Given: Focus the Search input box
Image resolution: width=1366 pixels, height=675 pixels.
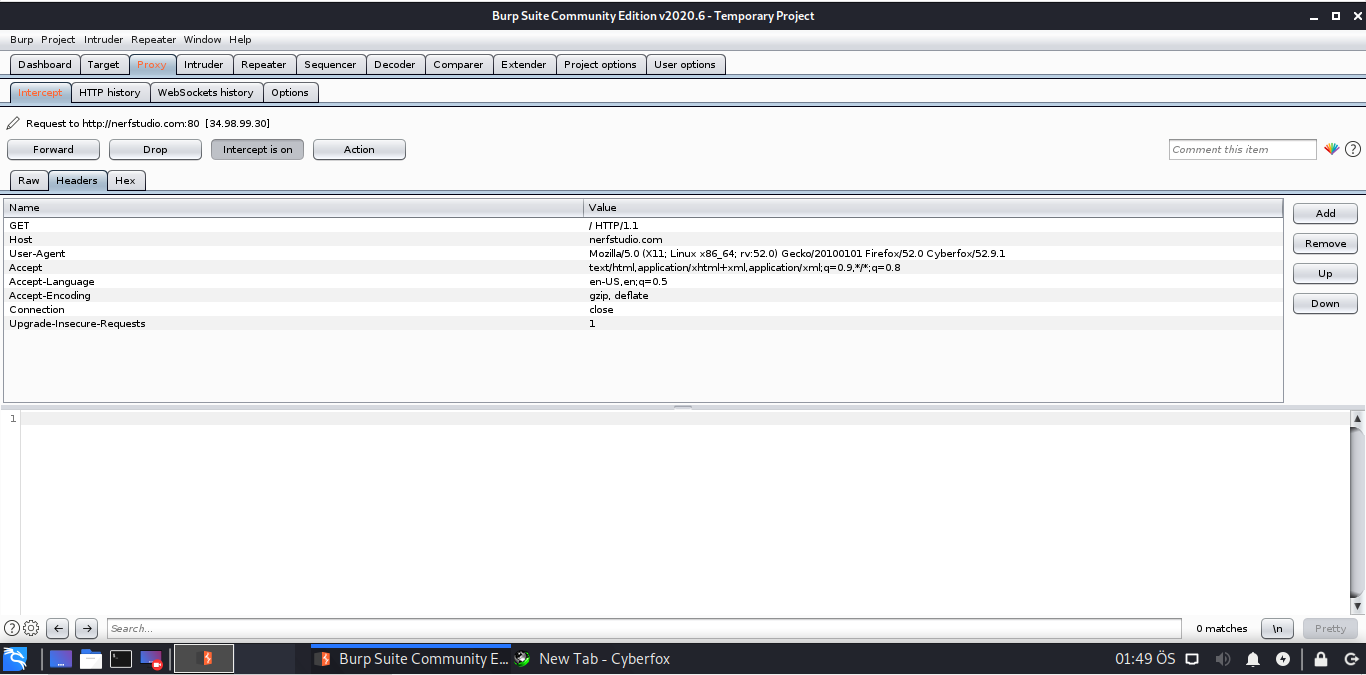Looking at the screenshot, I should point(644,628).
